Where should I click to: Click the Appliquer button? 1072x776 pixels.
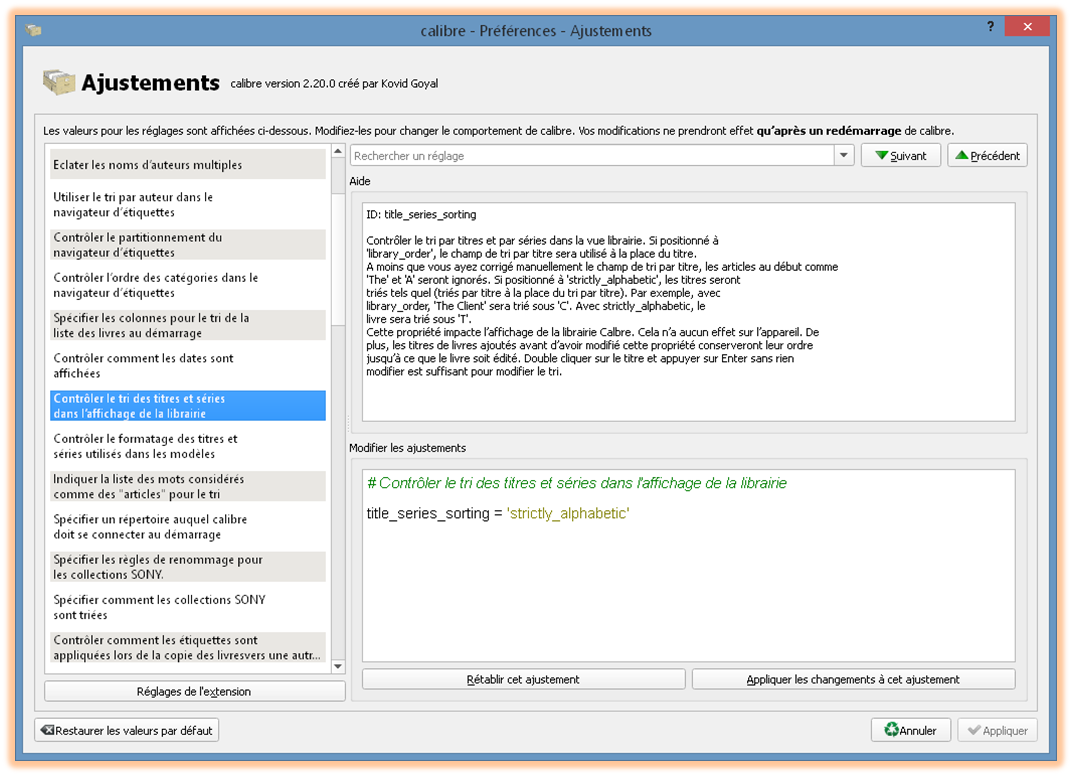pyautogui.click(x=997, y=730)
